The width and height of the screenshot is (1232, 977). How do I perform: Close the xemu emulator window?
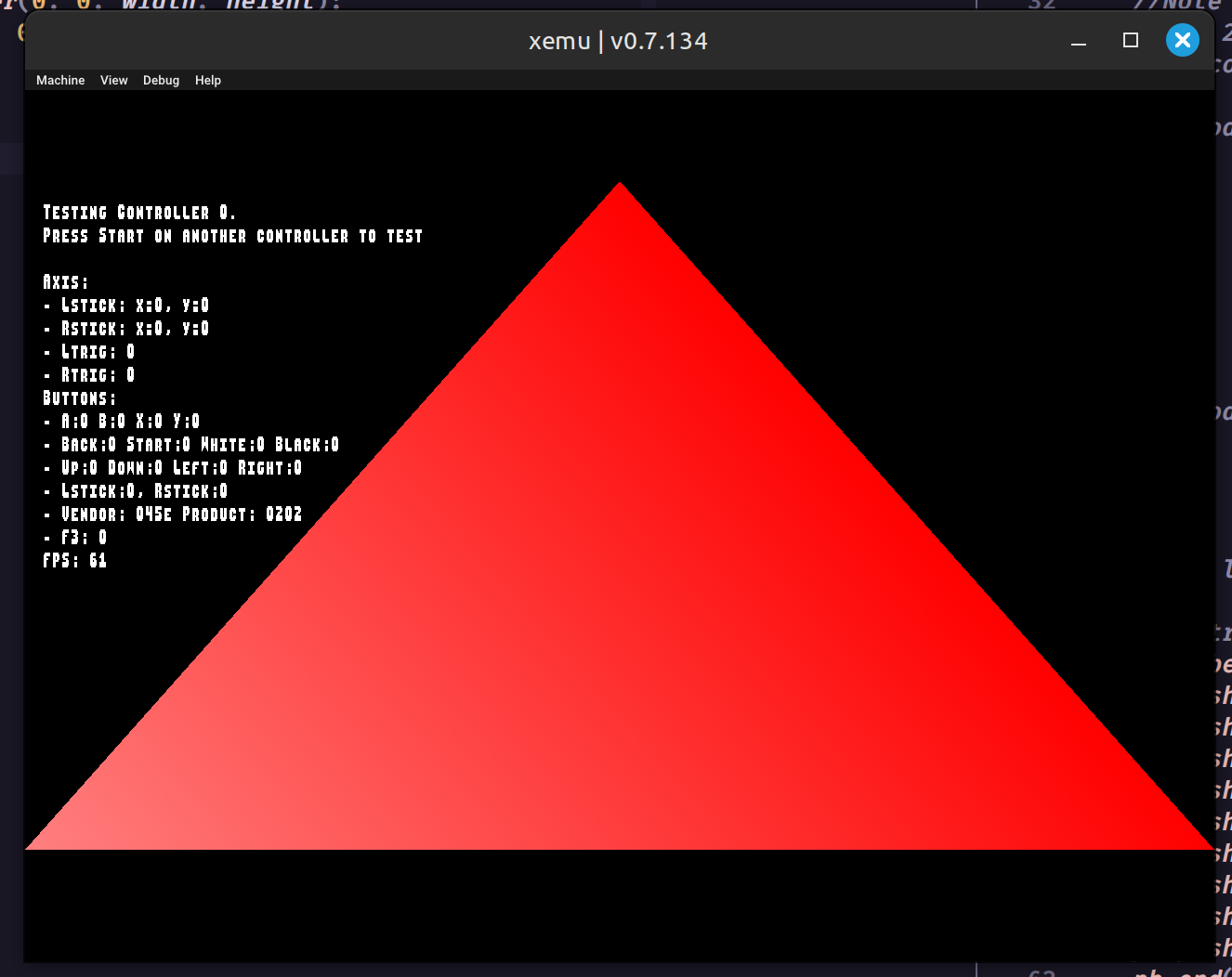click(x=1182, y=40)
